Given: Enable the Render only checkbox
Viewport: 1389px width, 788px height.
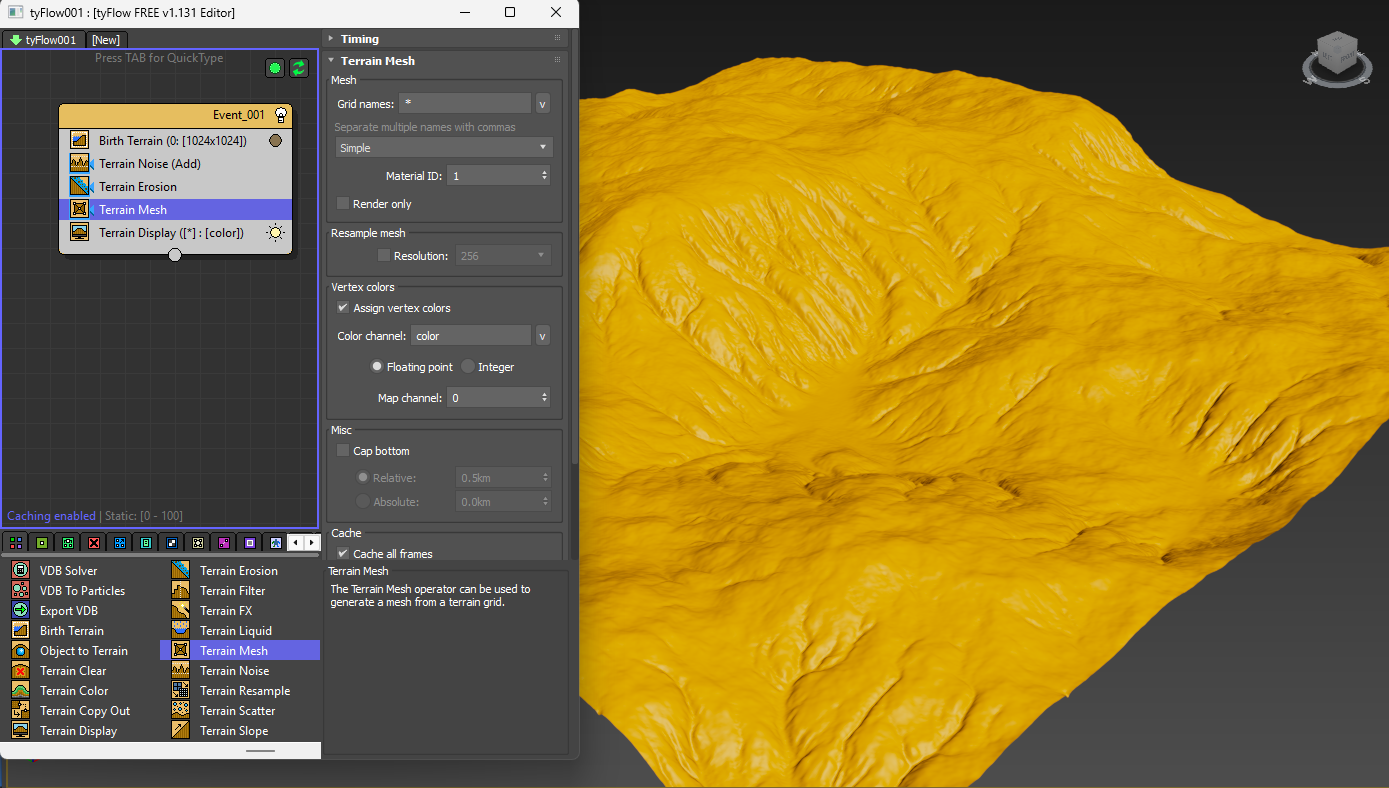Looking at the screenshot, I should (344, 204).
